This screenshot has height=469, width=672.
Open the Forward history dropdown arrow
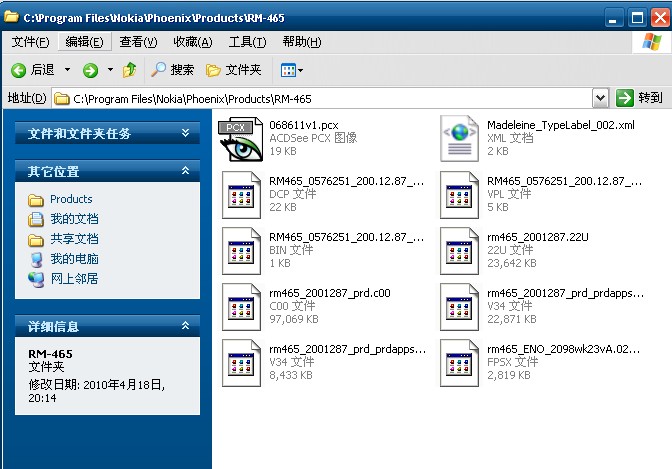(110, 69)
